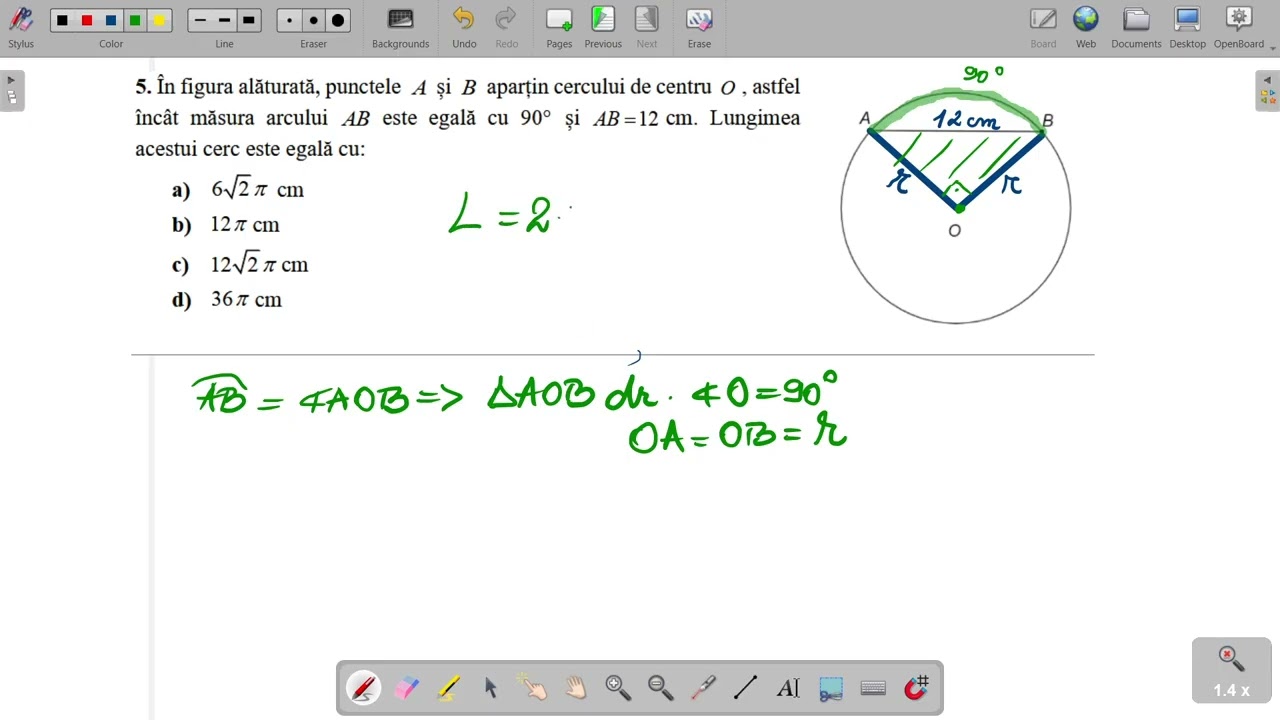1280x720 pixels.
Task: Open the Backgrounds options
Action: (x=400, y=27)
